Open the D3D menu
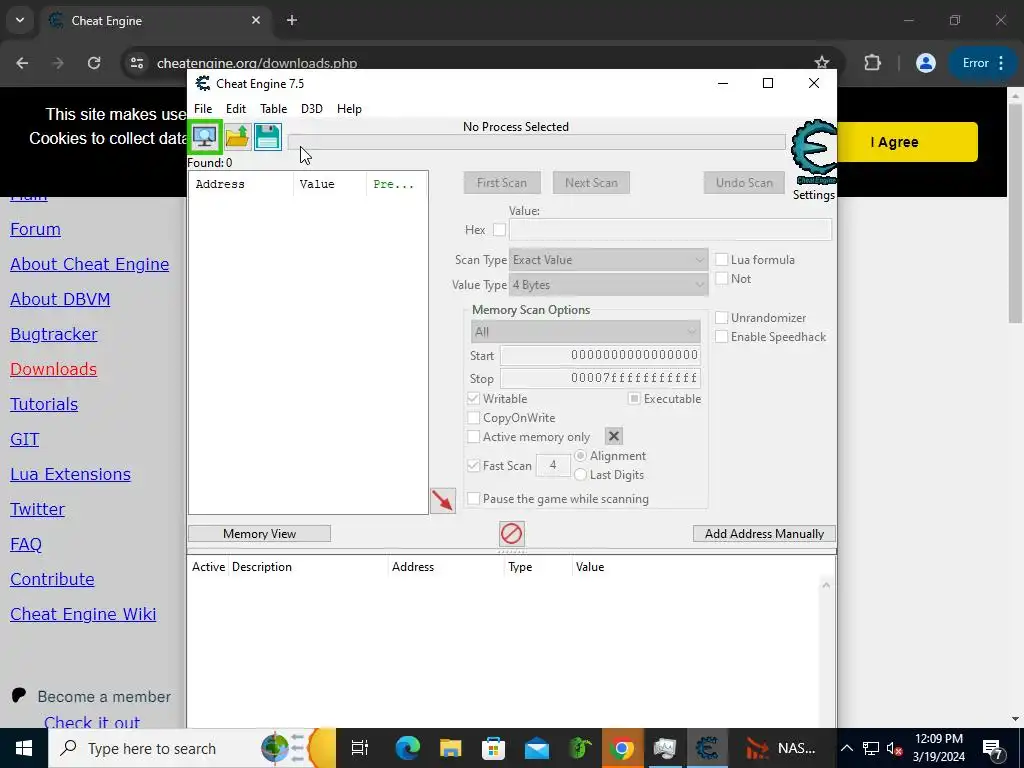This screenshot has width=1024, height=768. [x=312, y=108]
